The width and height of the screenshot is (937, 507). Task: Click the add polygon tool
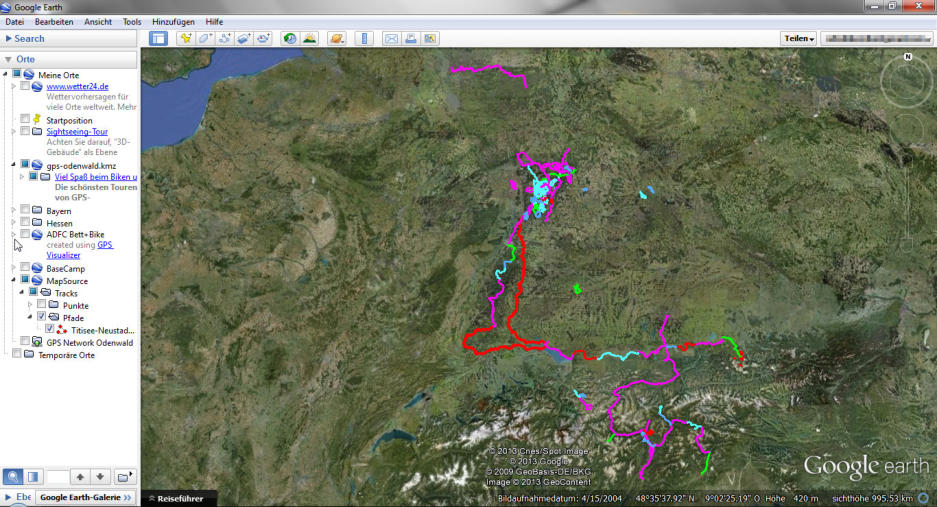pos(205,38)
